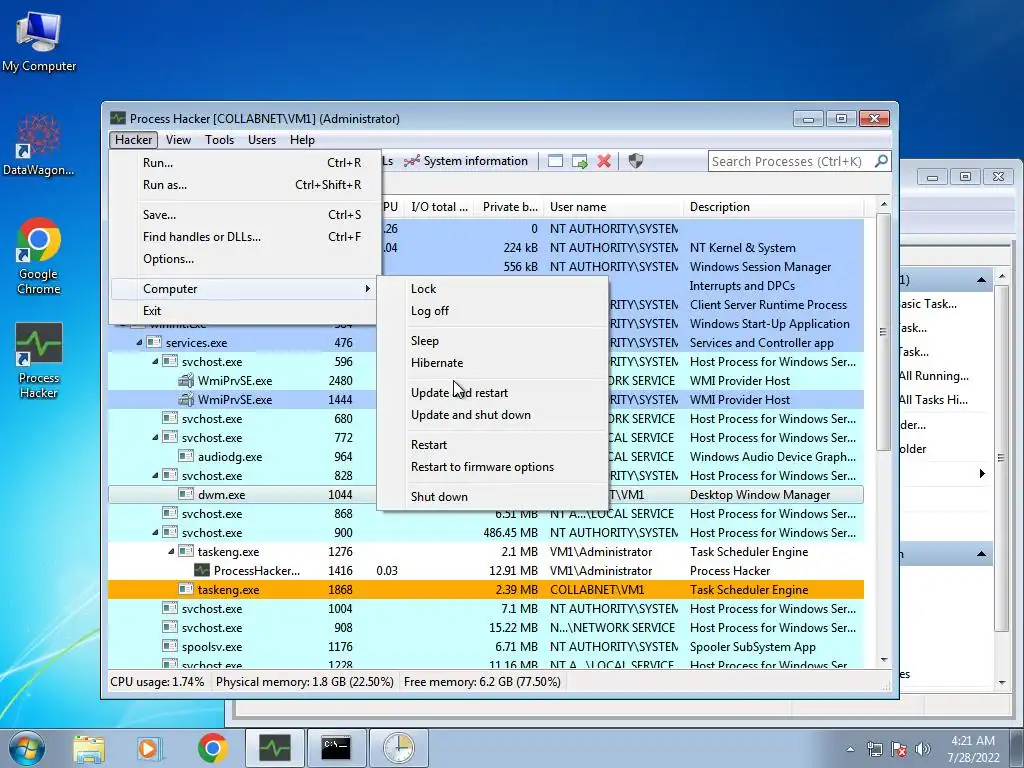Select Restart in Computer submenu
Image resolution: width=1024 pixels, height=768 pixels.
pos(493,445)
